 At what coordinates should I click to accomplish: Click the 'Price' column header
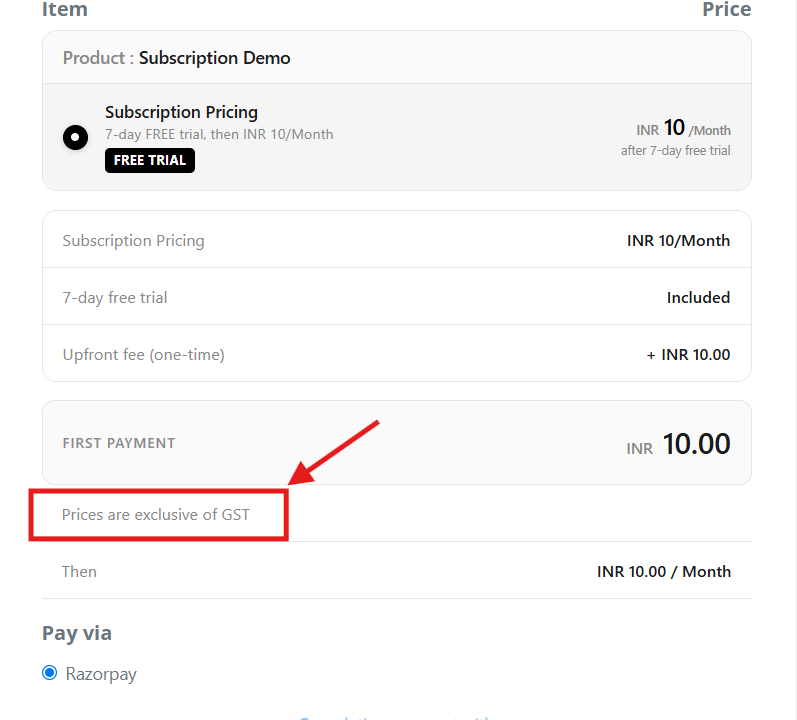(x=727, y=10)
